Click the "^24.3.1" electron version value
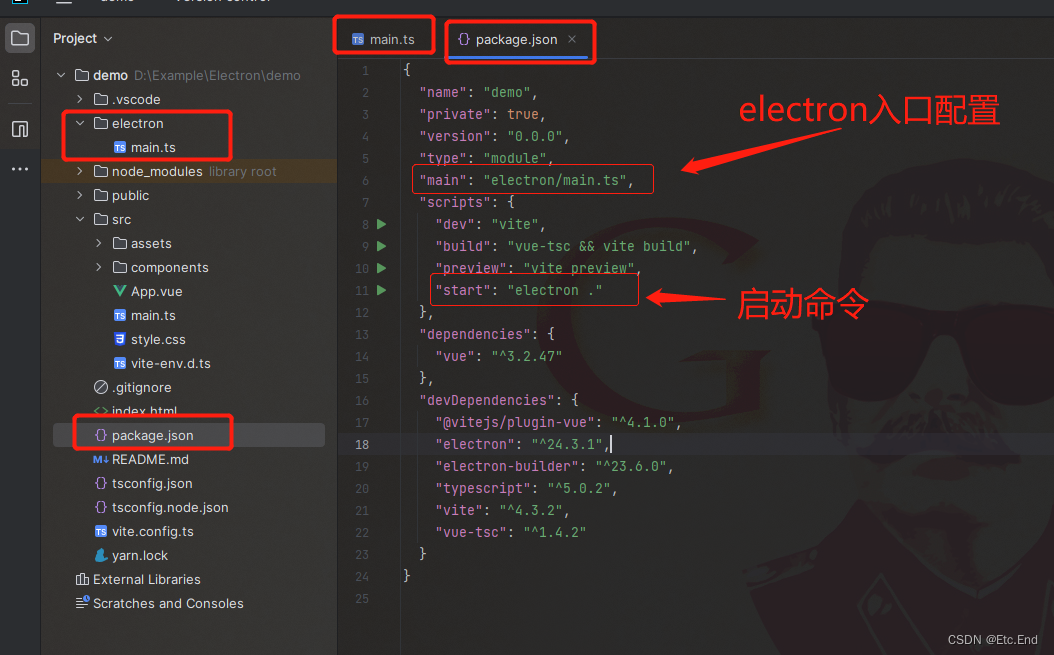The image size is (1054, 655). point(567,445)
